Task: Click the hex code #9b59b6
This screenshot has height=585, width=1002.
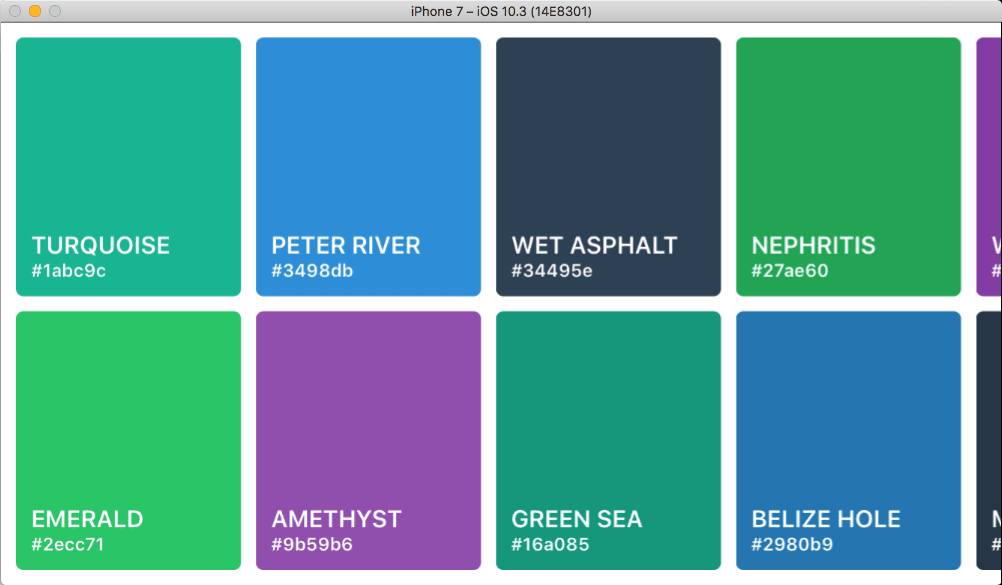Action: coord(310,544)
